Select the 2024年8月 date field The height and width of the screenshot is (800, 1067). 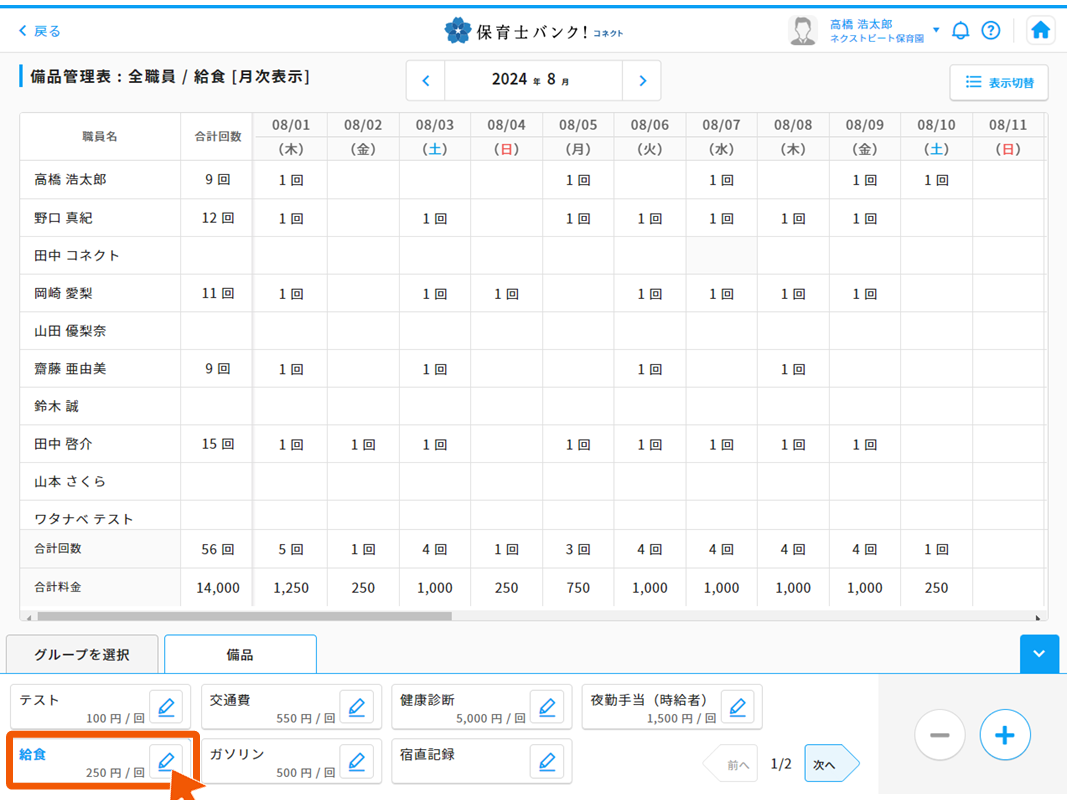pyautogui.click(x=533, y=82)
